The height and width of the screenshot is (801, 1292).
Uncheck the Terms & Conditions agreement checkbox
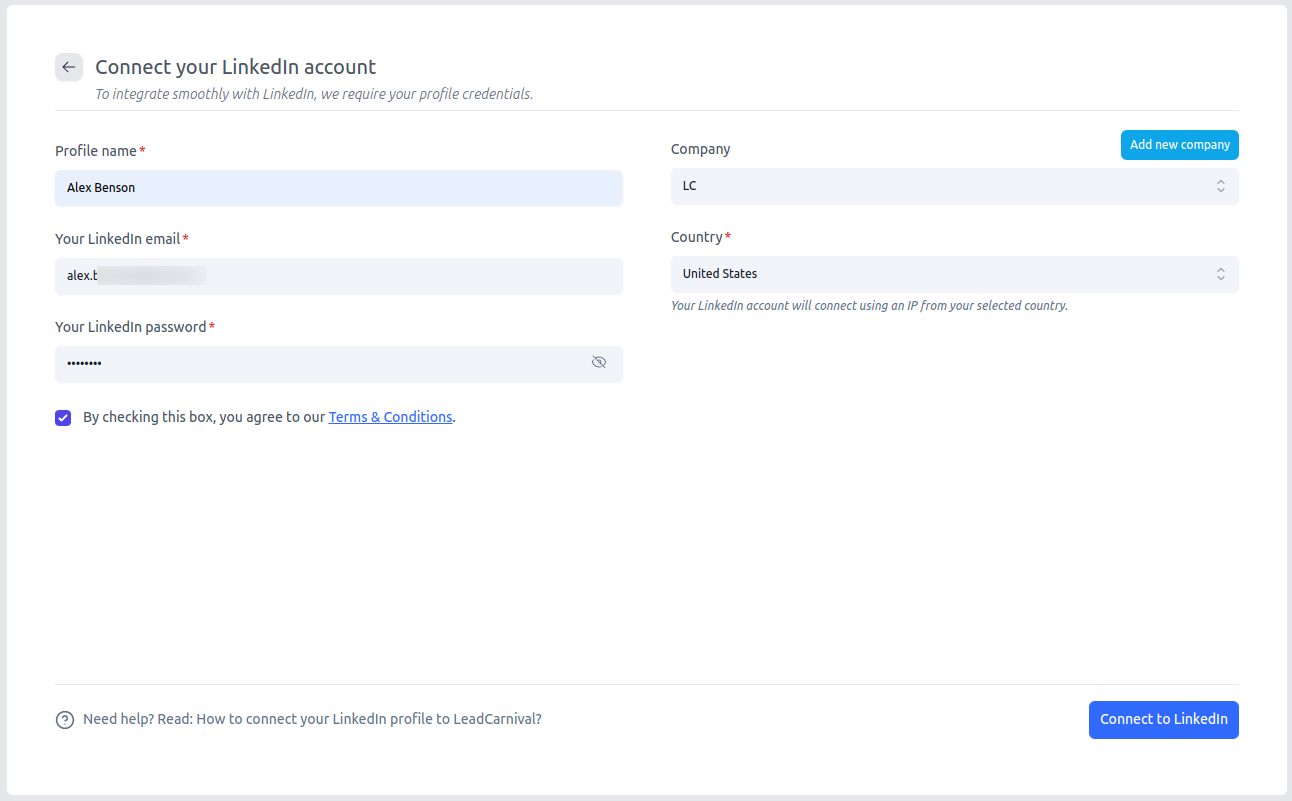pos(63,417)
